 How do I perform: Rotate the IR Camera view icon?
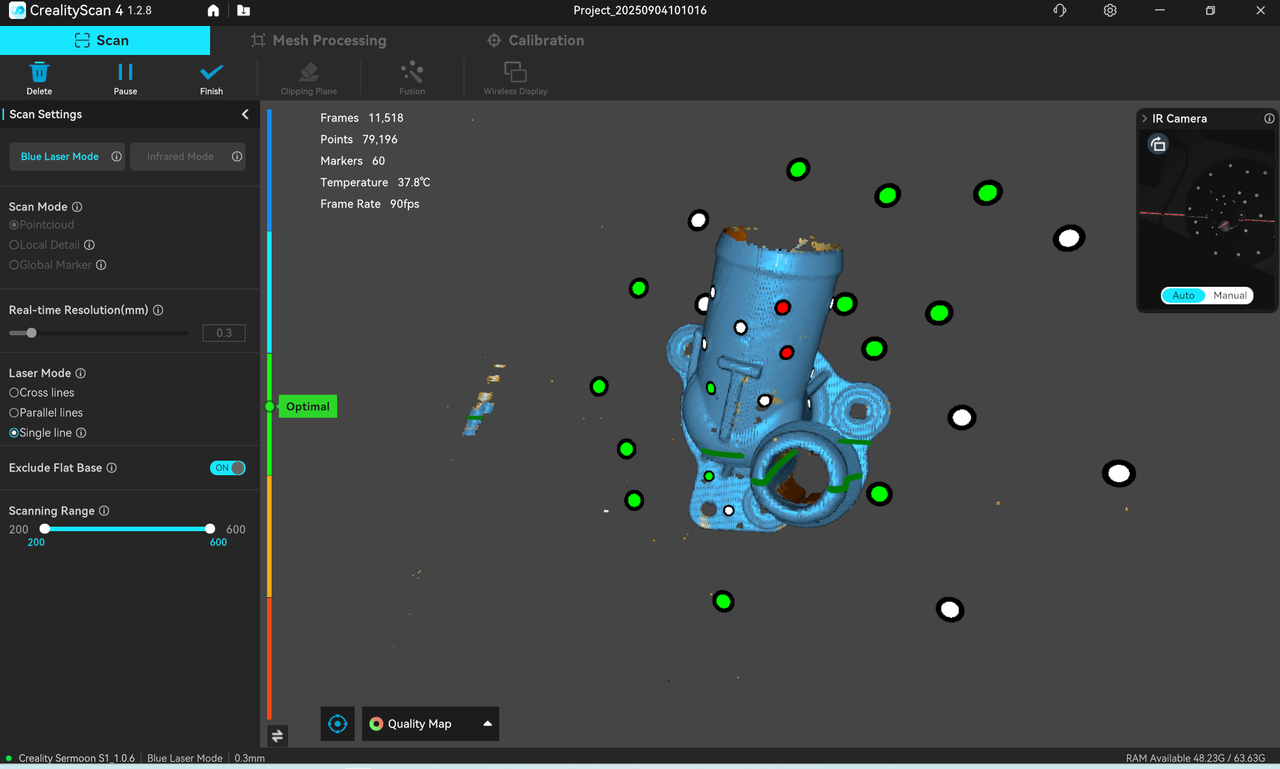coord(1158,145)
